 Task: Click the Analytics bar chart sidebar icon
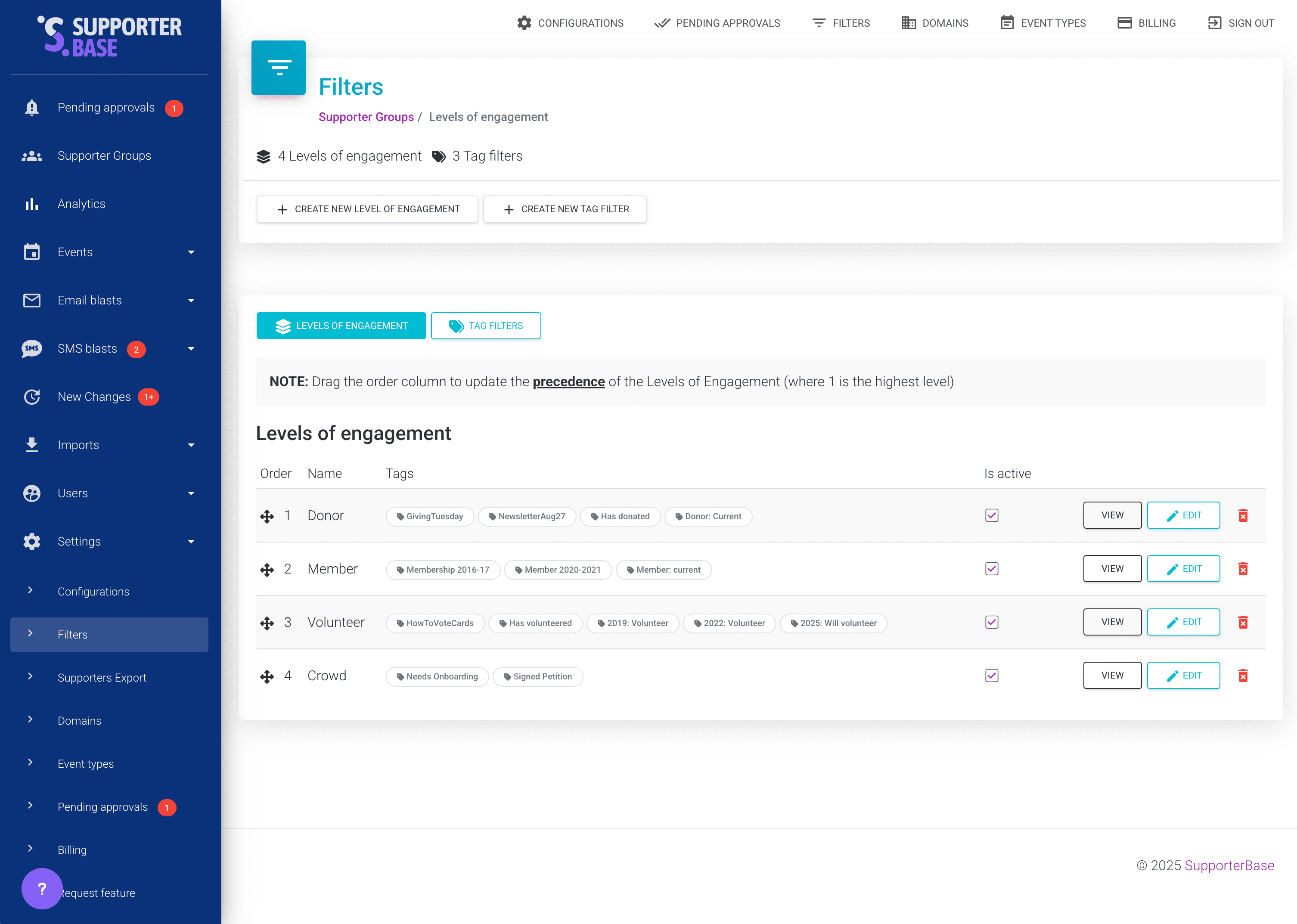pyautogui.click(x=32, y=204)
